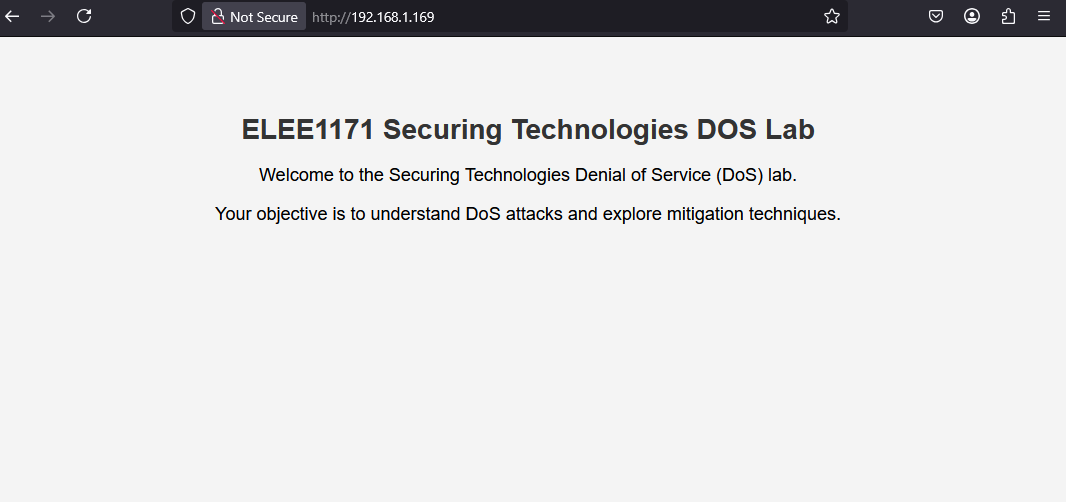The height and width of the screenshot is (502, 1066).
Task: Open the Extensions puzzle-piece menu
Action: (x=1008, y=16)
